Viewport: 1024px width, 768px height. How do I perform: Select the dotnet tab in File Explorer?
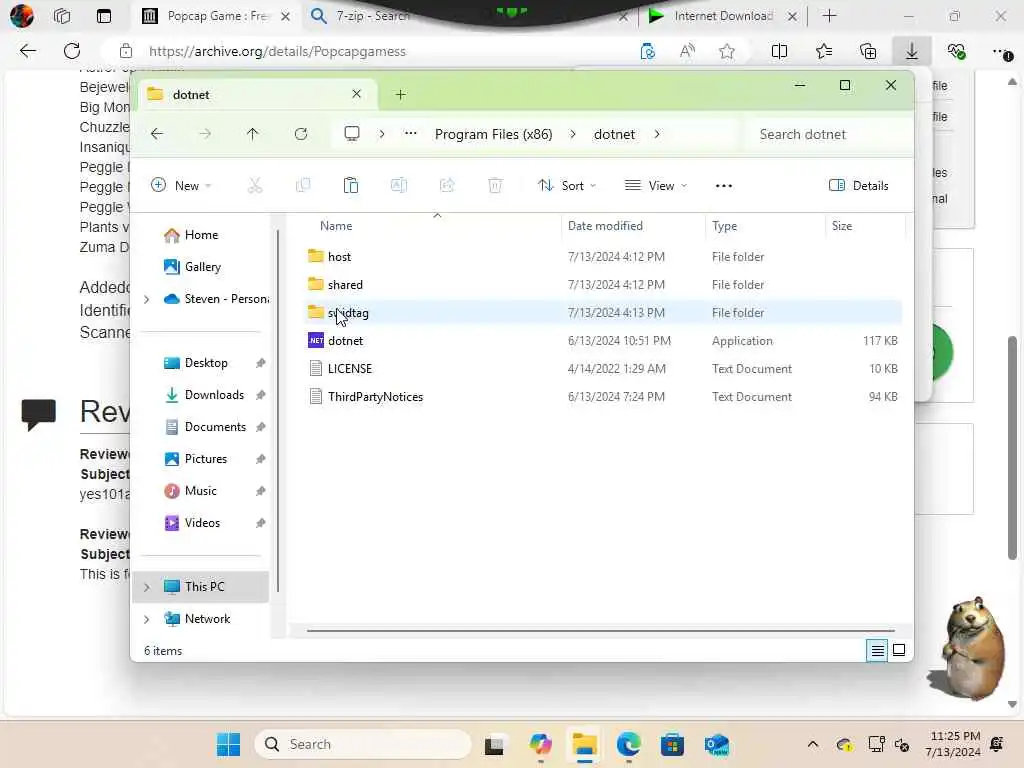(x=255, y=95)
